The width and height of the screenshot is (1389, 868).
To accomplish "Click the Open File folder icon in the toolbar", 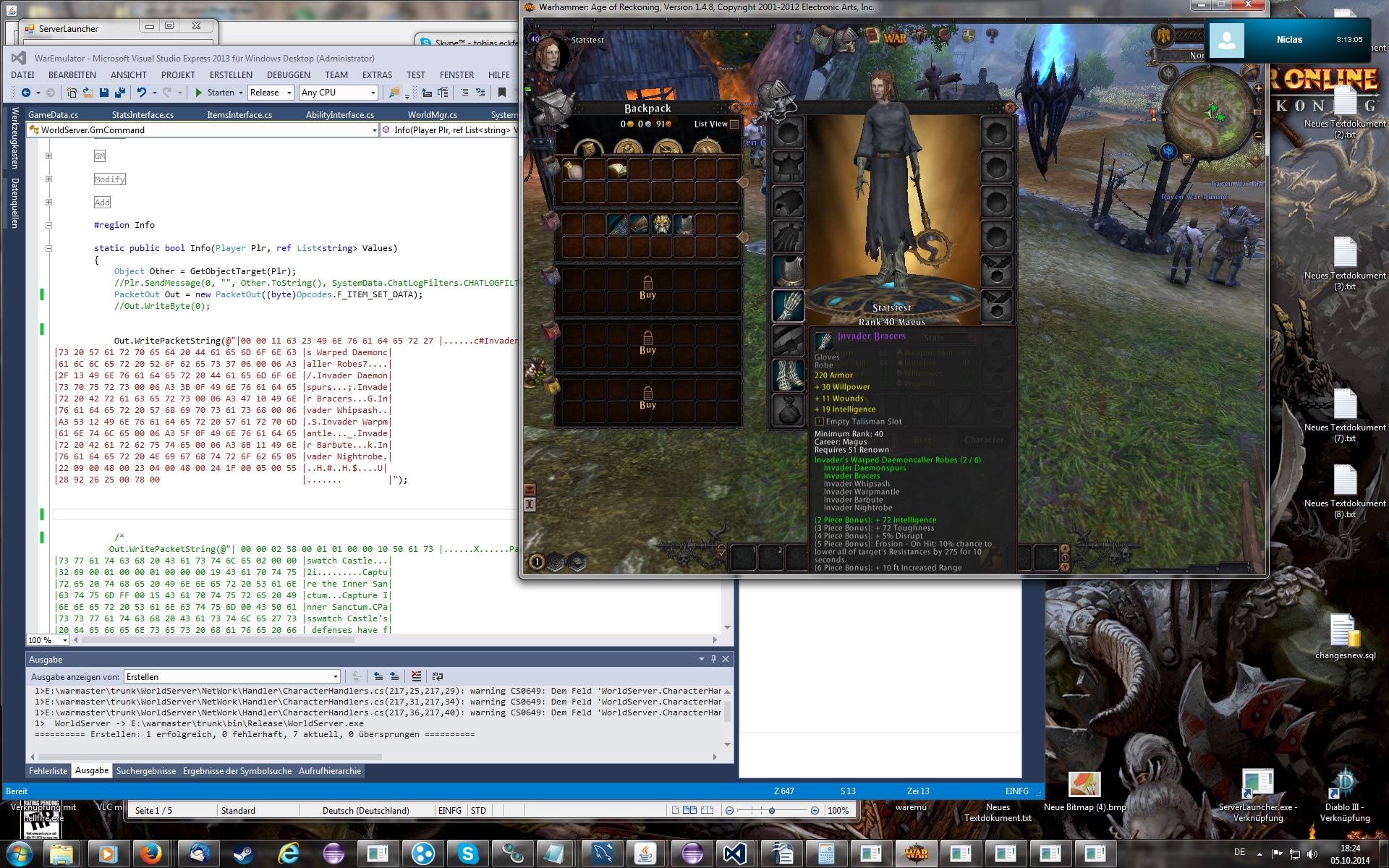I will [88, 93].
